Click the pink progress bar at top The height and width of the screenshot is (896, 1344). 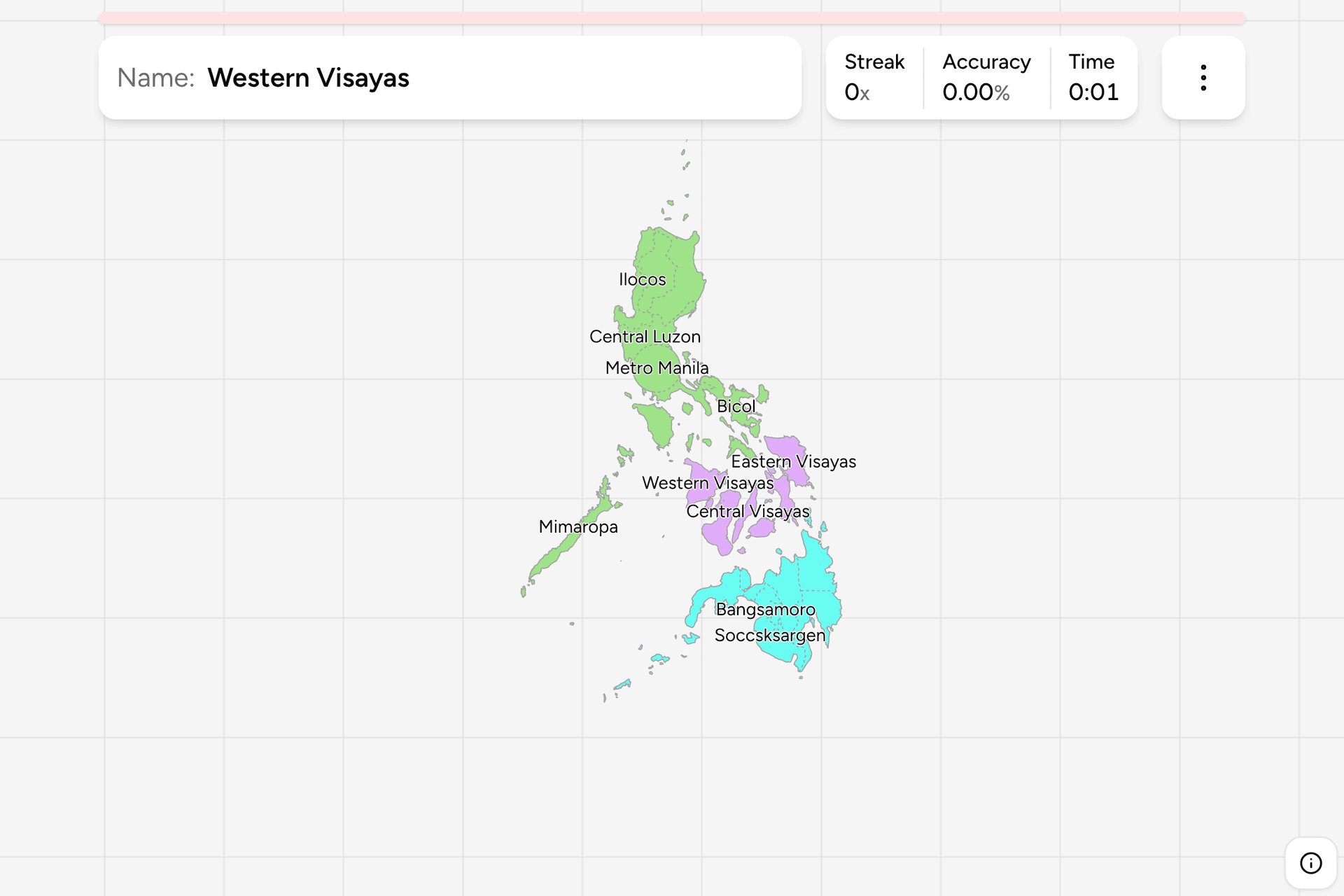672,18
